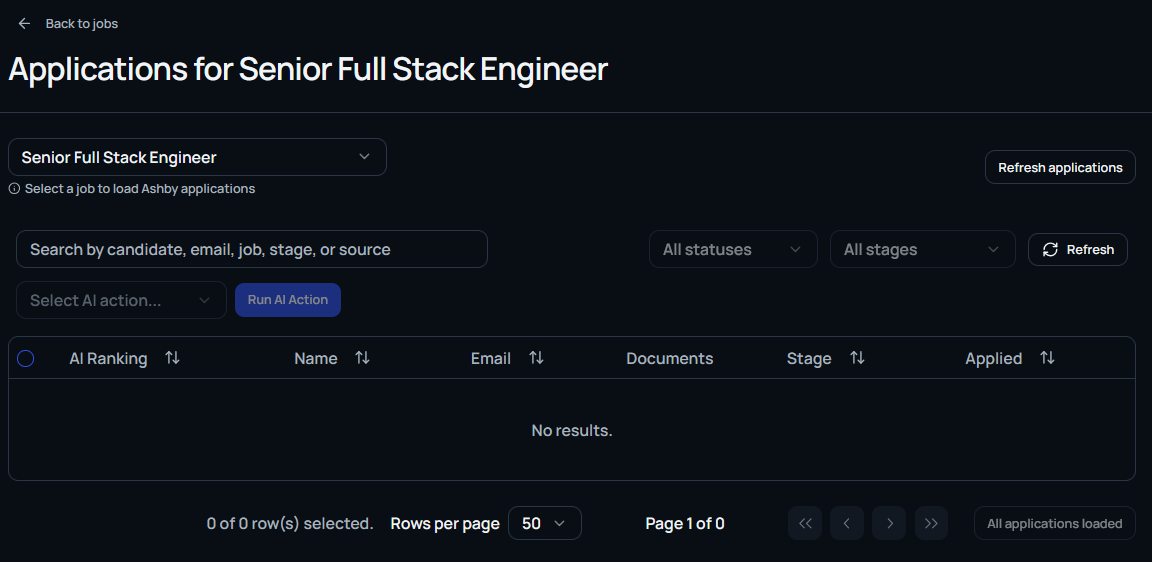Jump to the last page arrow
This screenshot has width=1152, height=562.
pos(931,523)
